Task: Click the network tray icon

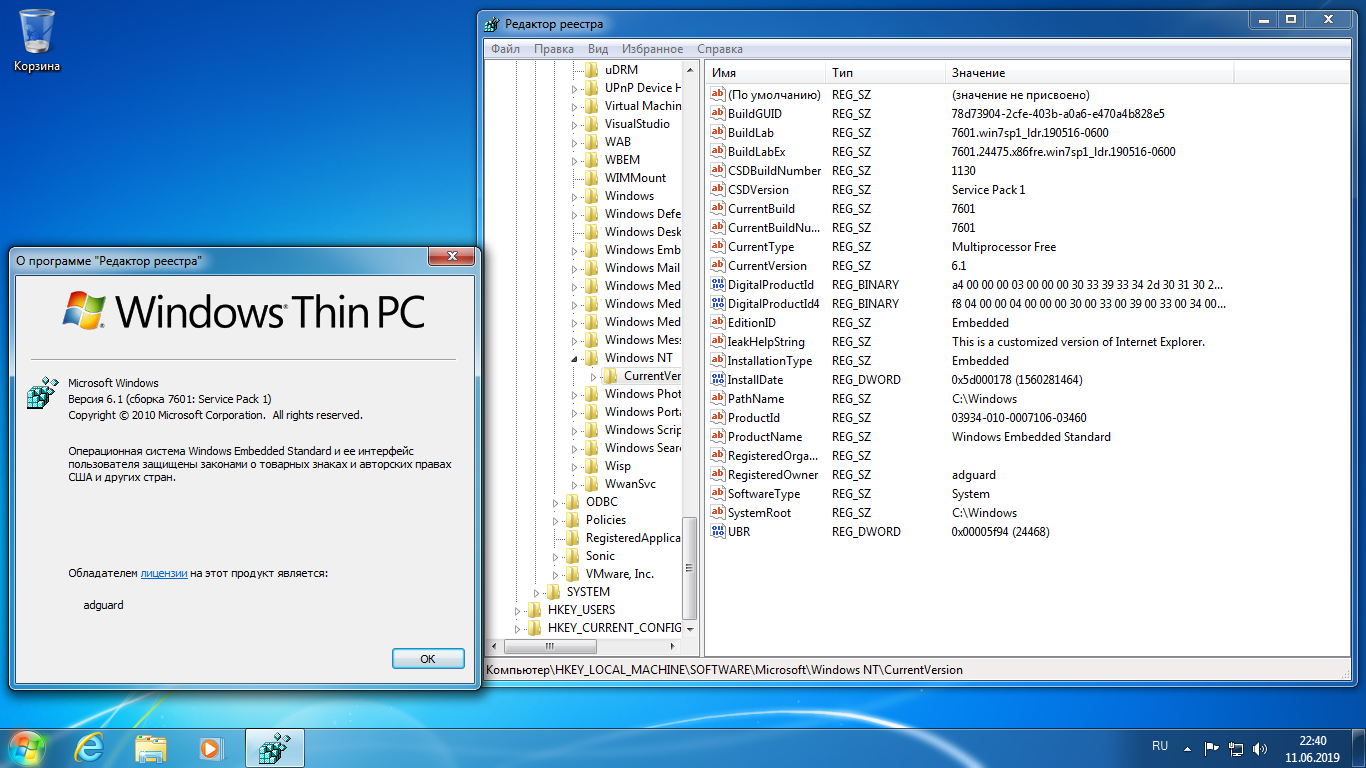Action: [x=1236, y=748]
